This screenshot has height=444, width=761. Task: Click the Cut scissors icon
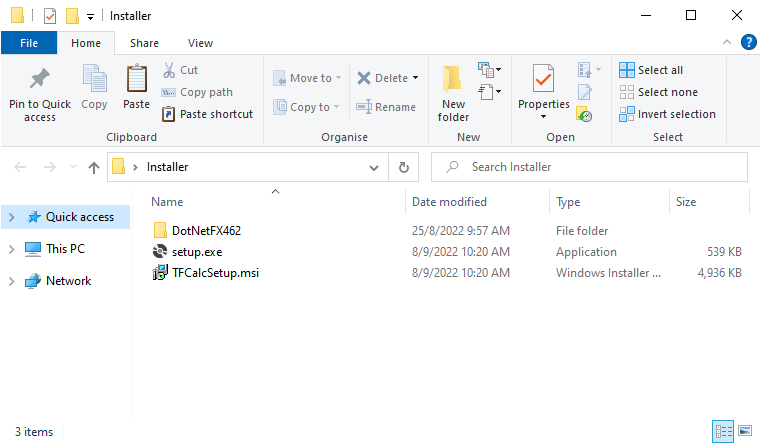tap(169, 70)
